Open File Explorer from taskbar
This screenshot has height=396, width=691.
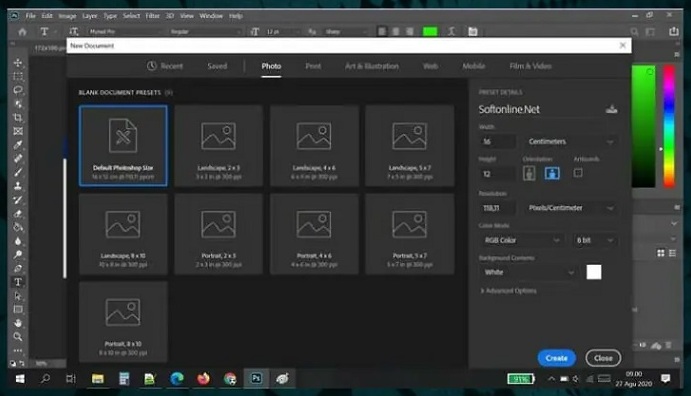click(98, 378)
